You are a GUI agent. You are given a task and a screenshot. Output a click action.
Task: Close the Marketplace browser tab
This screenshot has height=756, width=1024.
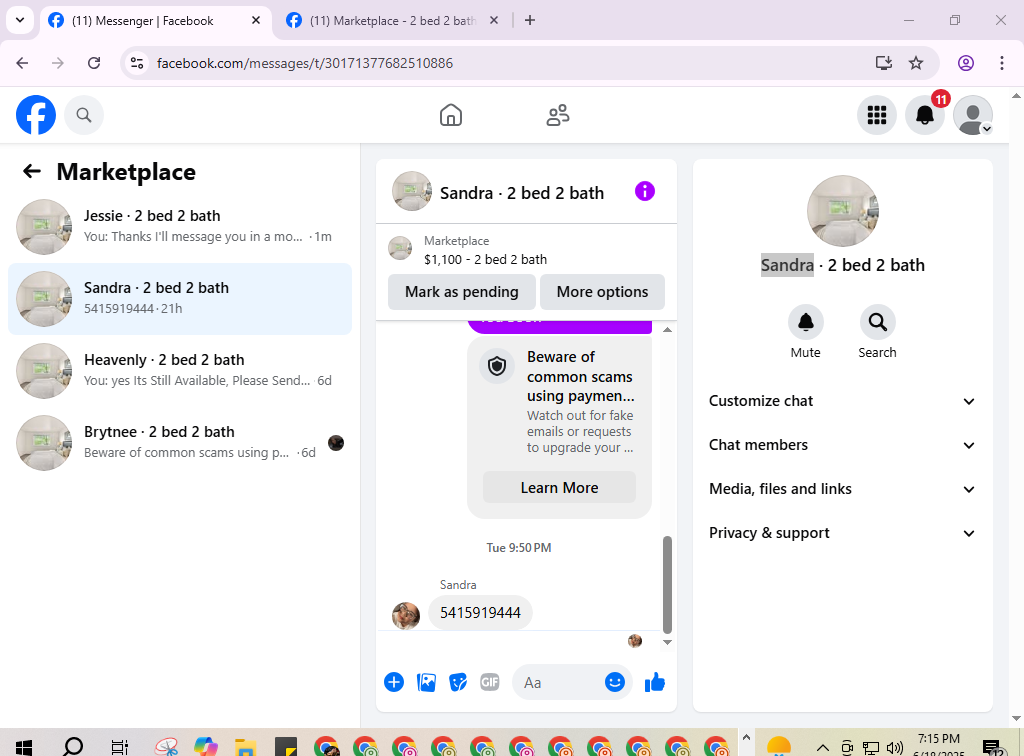point(494,20)
